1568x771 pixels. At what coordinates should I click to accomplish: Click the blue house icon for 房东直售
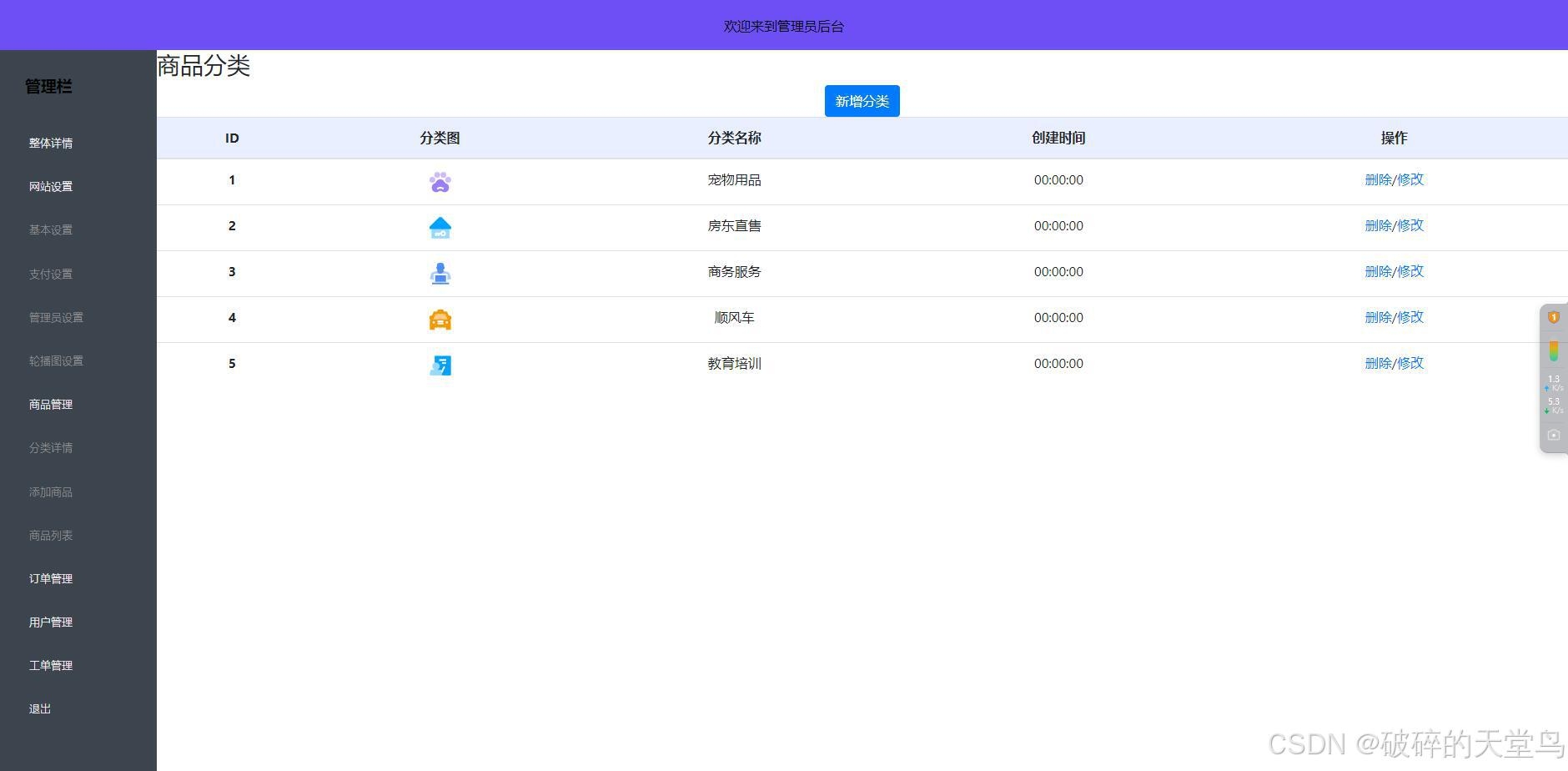pyautogui.click(x=440, y=228)
